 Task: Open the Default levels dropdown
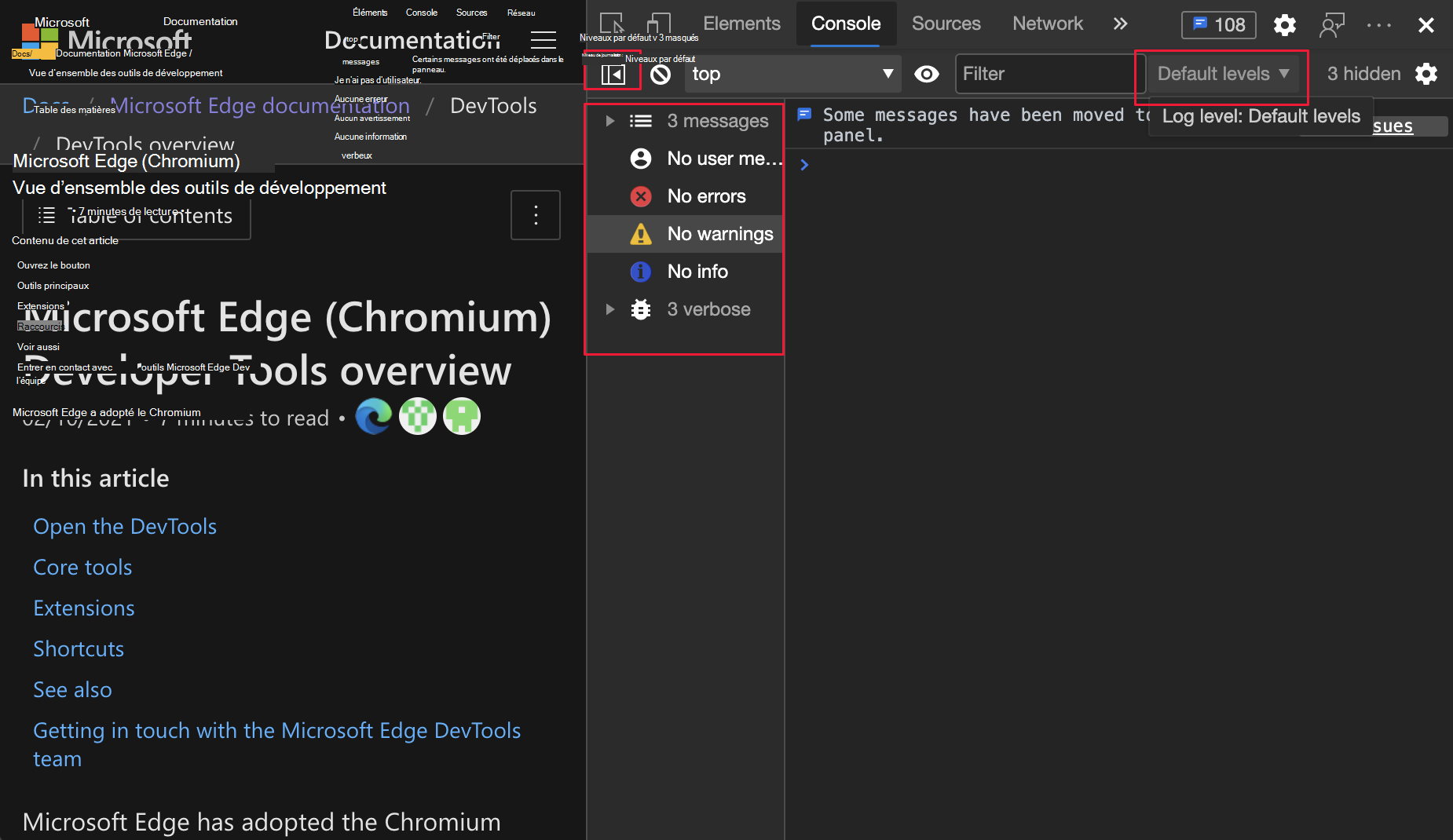1223,74
